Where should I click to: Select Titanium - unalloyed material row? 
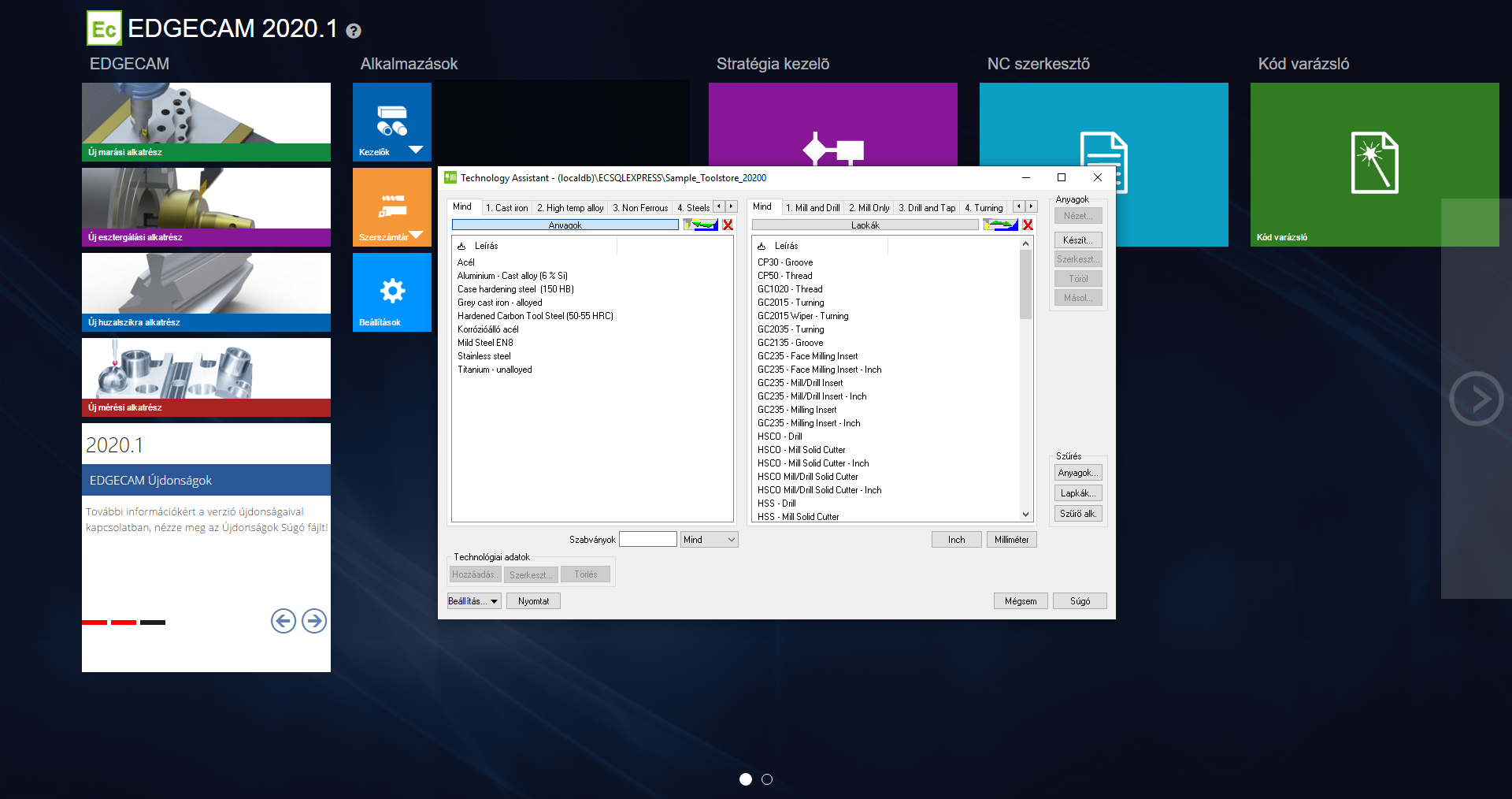click(x=495, y=370)
